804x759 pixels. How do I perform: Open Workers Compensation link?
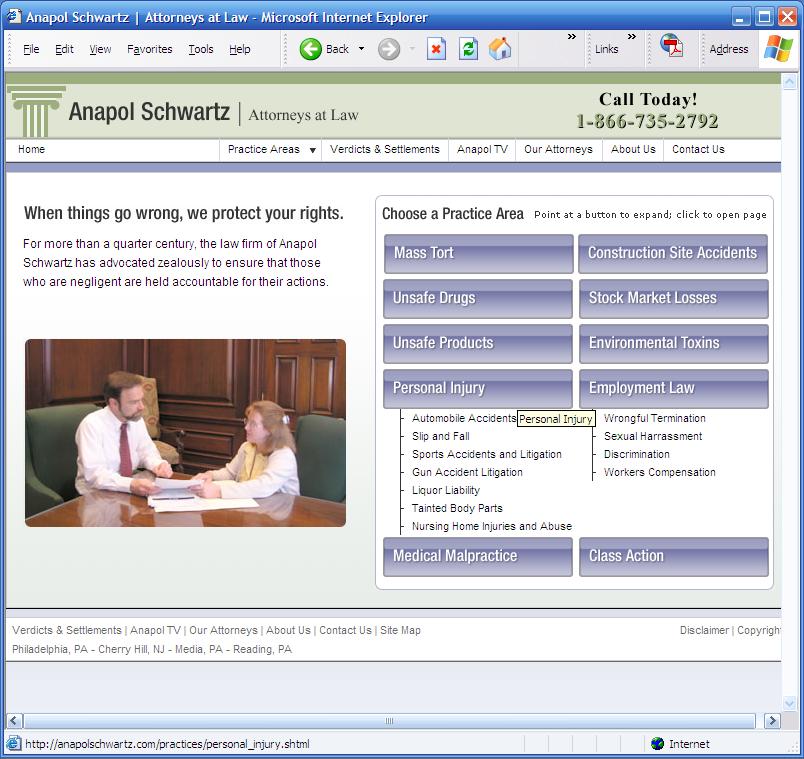[659, 472]
